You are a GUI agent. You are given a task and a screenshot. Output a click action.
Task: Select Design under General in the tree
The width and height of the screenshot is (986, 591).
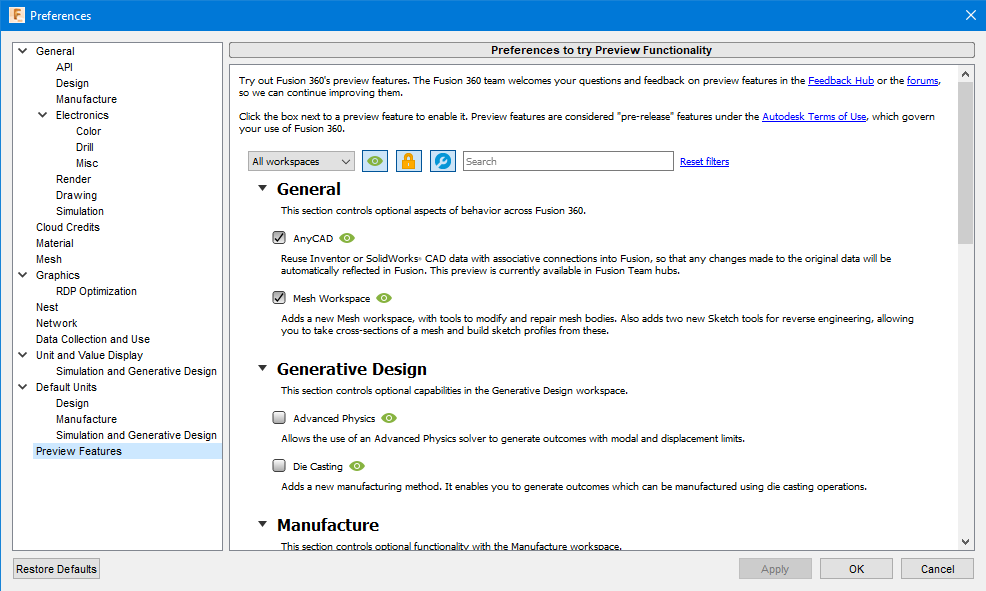[72, 83]
